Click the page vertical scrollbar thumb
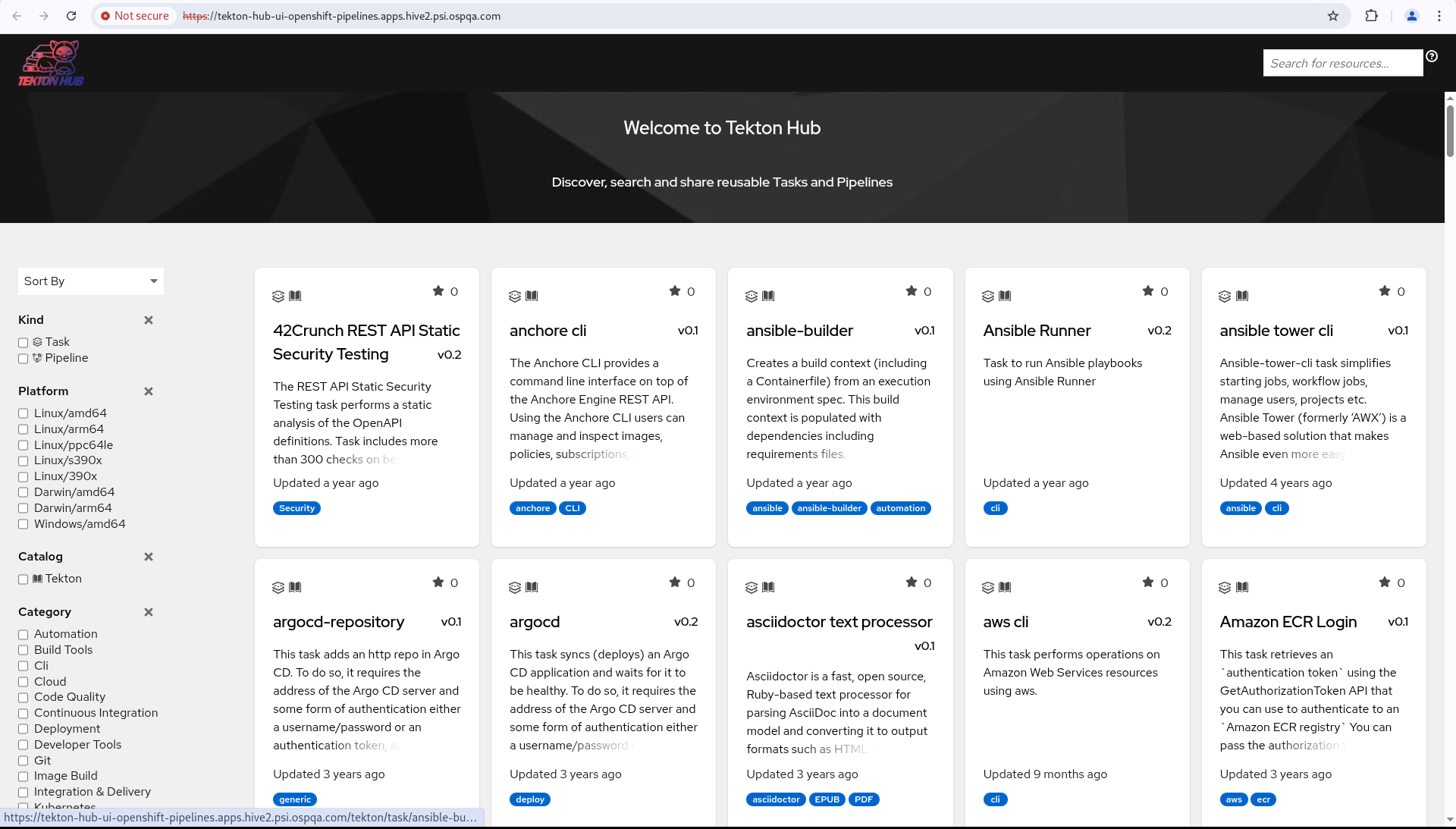Image resolution: width=1456 pixels, height=829 pixels. point(1450,130)
